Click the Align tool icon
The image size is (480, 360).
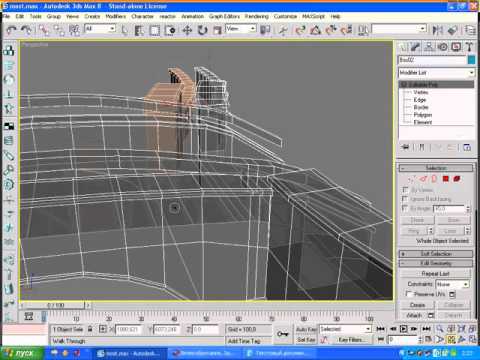(452, 30)
